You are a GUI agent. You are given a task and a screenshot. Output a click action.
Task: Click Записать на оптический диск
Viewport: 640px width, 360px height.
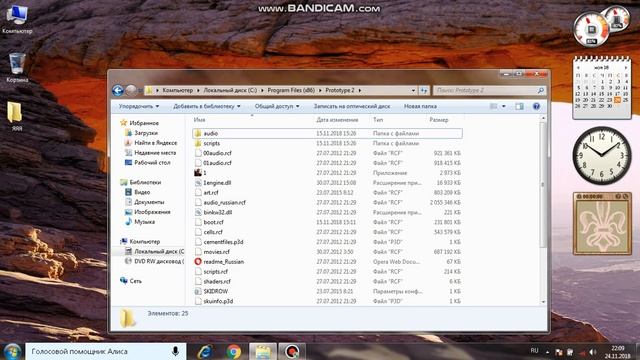352,106
